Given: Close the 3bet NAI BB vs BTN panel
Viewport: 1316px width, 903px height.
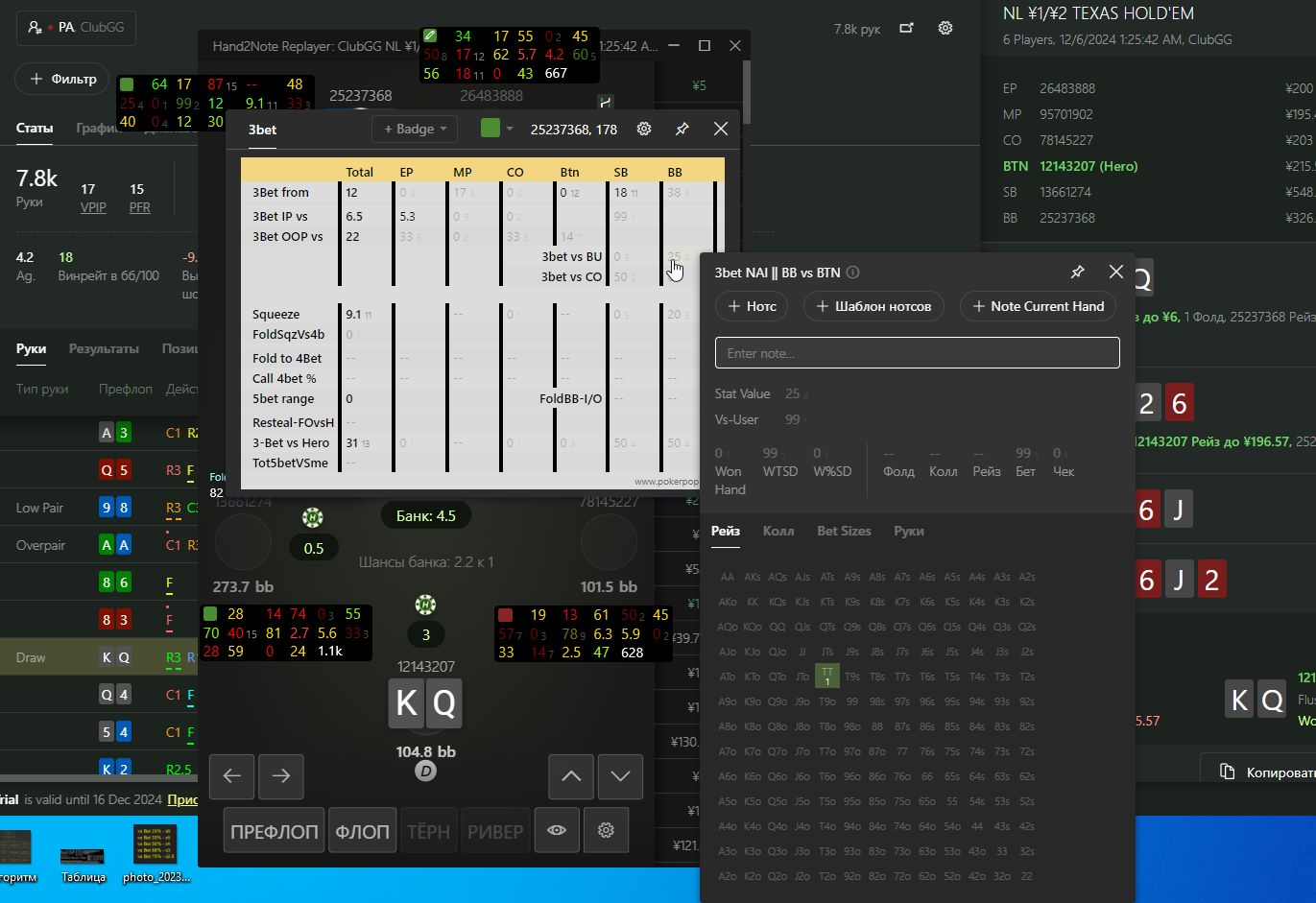Looking at the screenshot, I should click(1115, 272).
